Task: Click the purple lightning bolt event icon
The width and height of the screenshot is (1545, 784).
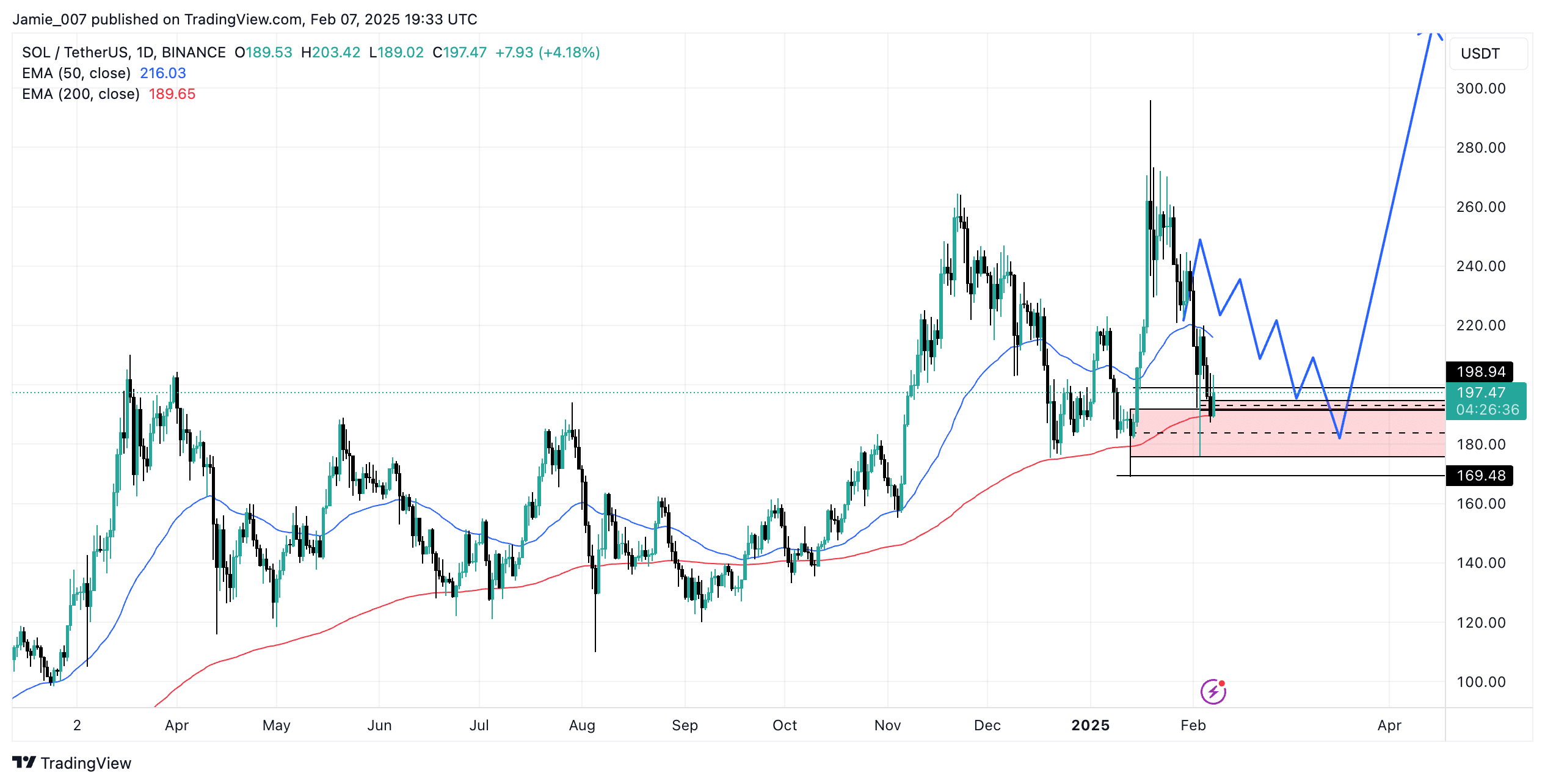Action: coord(1213,692)
